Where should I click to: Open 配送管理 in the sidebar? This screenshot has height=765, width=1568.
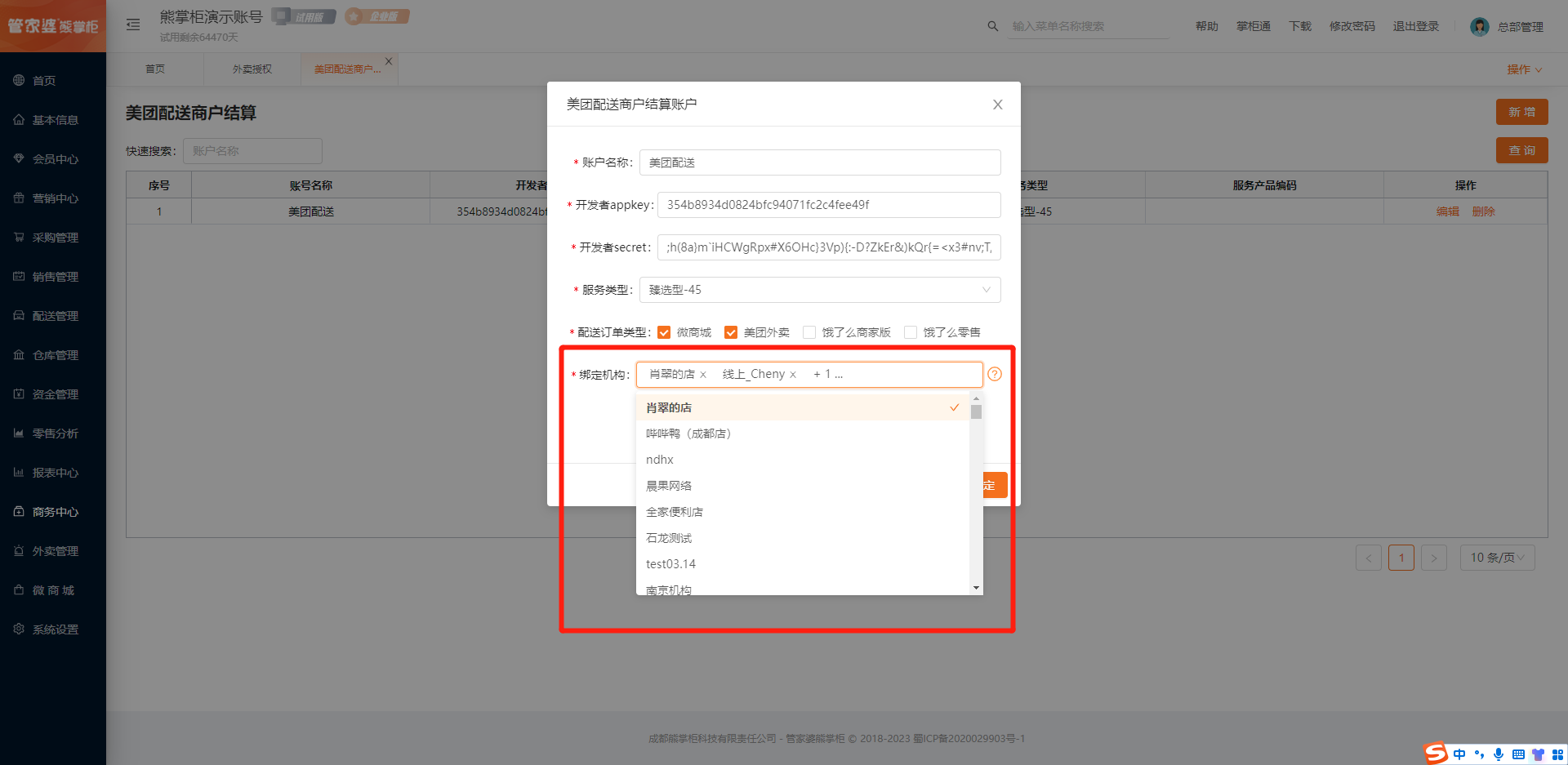click(x=53, y=316)
